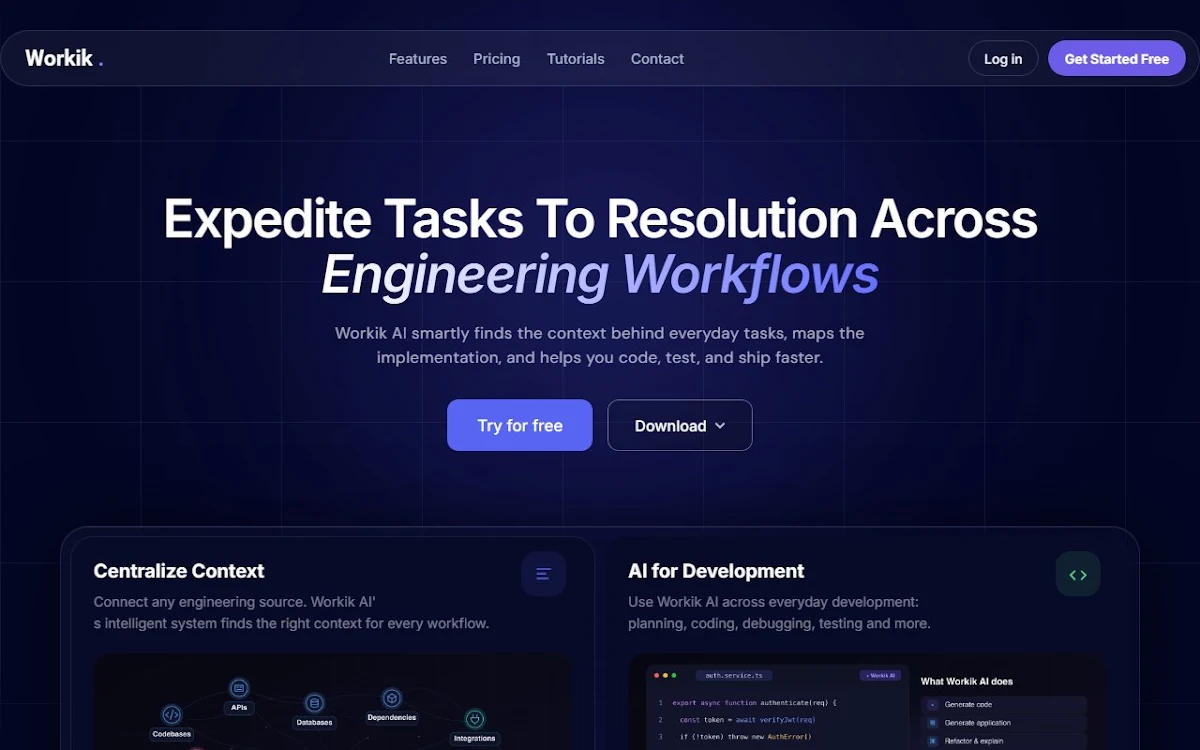1200x750 pixels.
Task: Click code line 1 'export async function'
Action: click(753, 703)
